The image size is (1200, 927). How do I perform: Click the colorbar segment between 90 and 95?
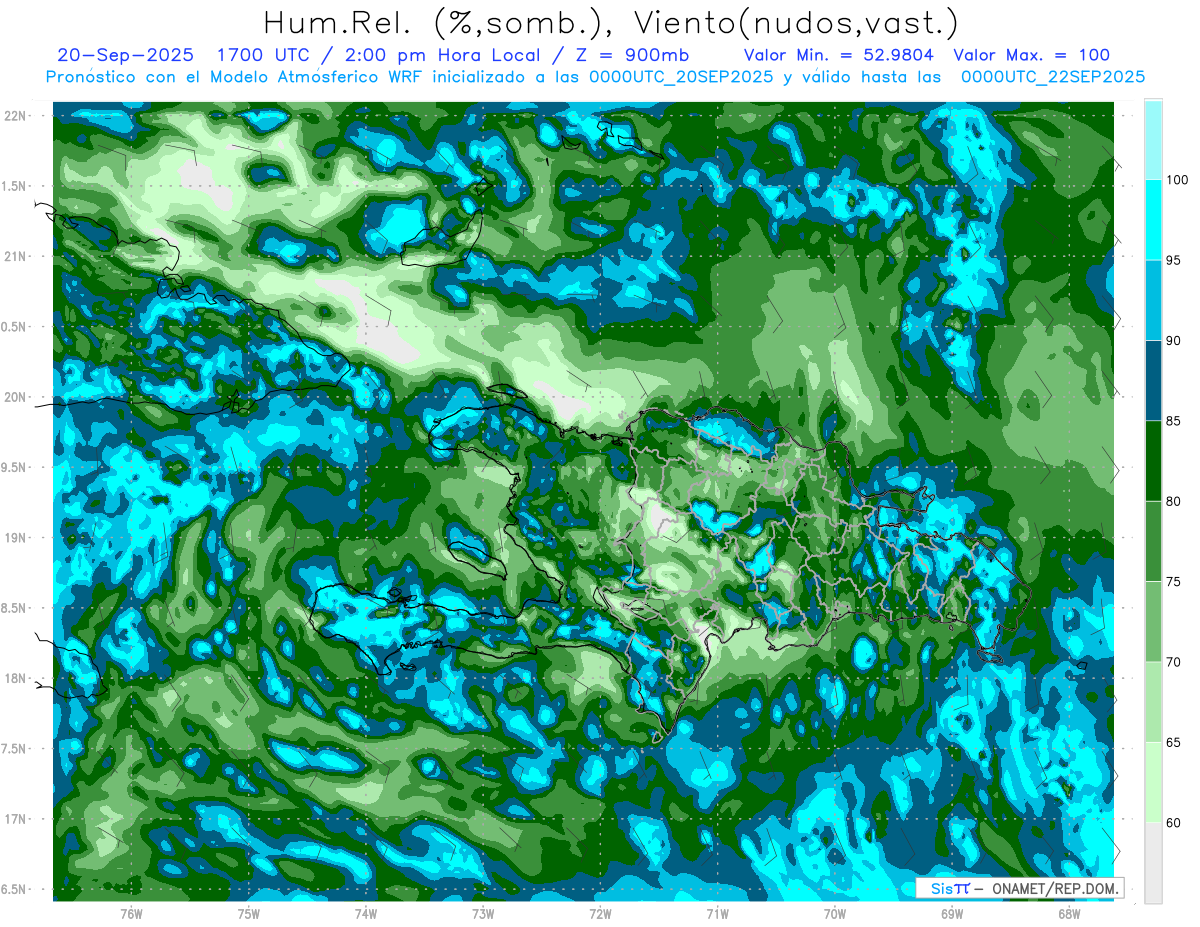pyautogui.click(x=1153, y=300)
